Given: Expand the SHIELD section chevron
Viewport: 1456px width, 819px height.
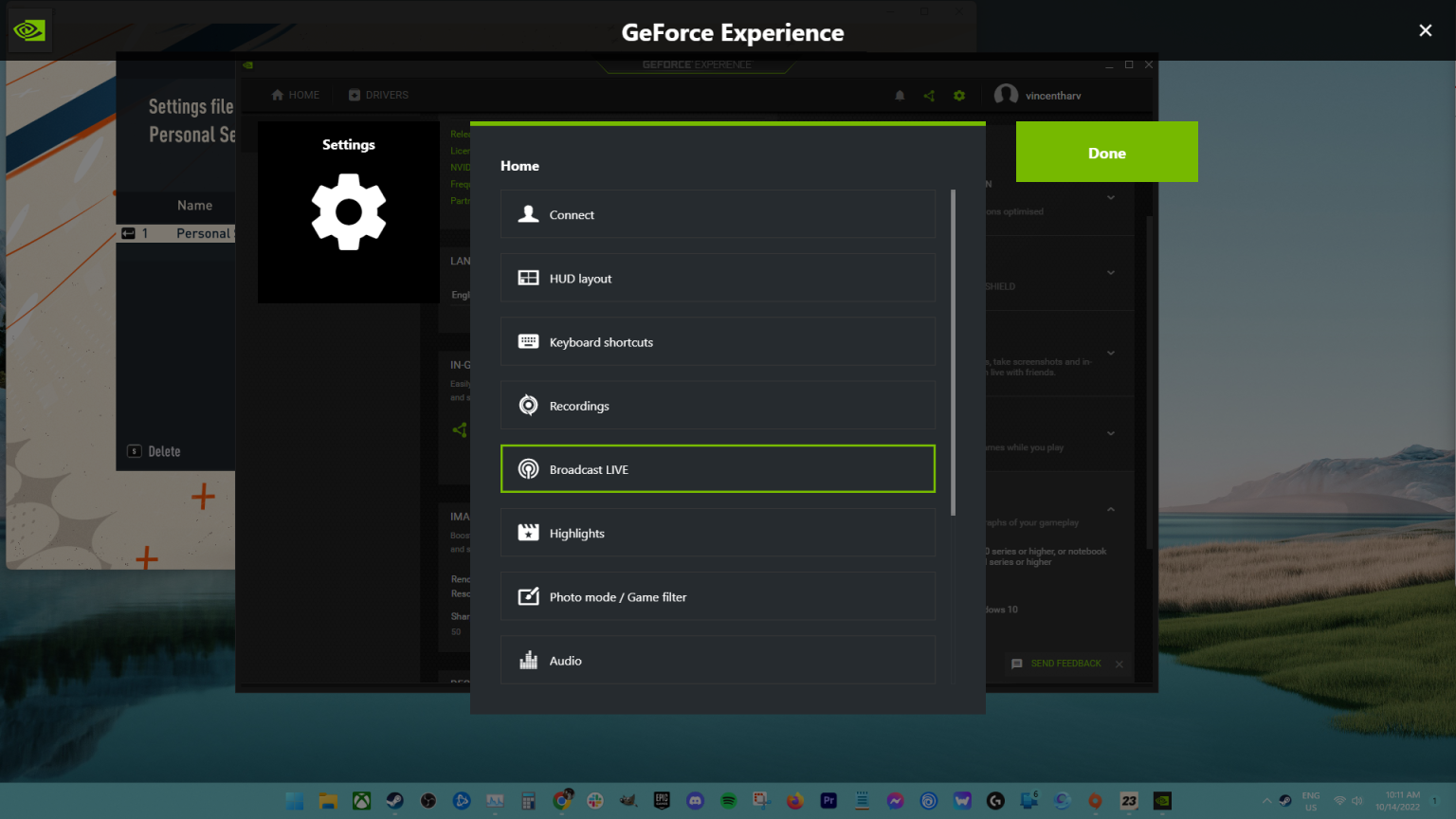Looking at the screenshot, I should pos(1111,273).
